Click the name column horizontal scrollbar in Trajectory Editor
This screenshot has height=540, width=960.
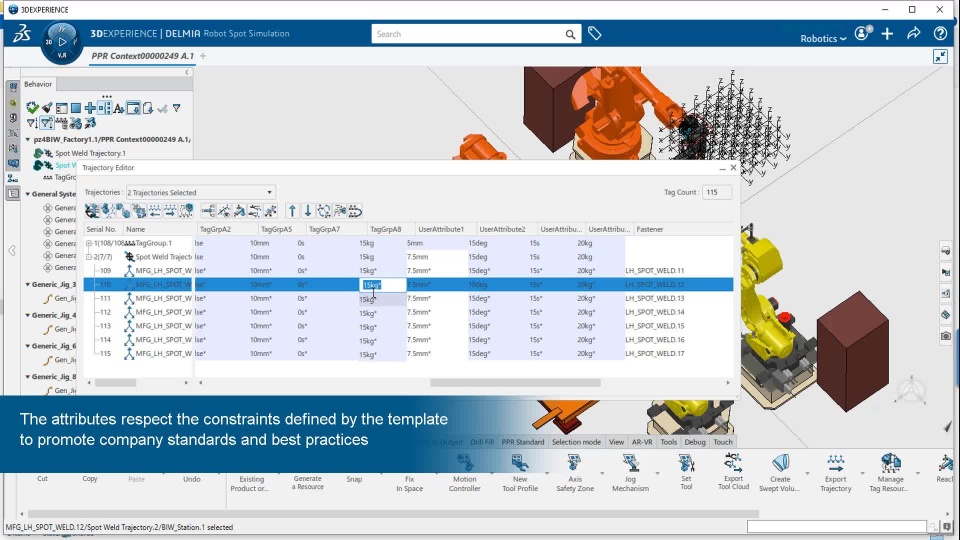click(x=116, y=383)
